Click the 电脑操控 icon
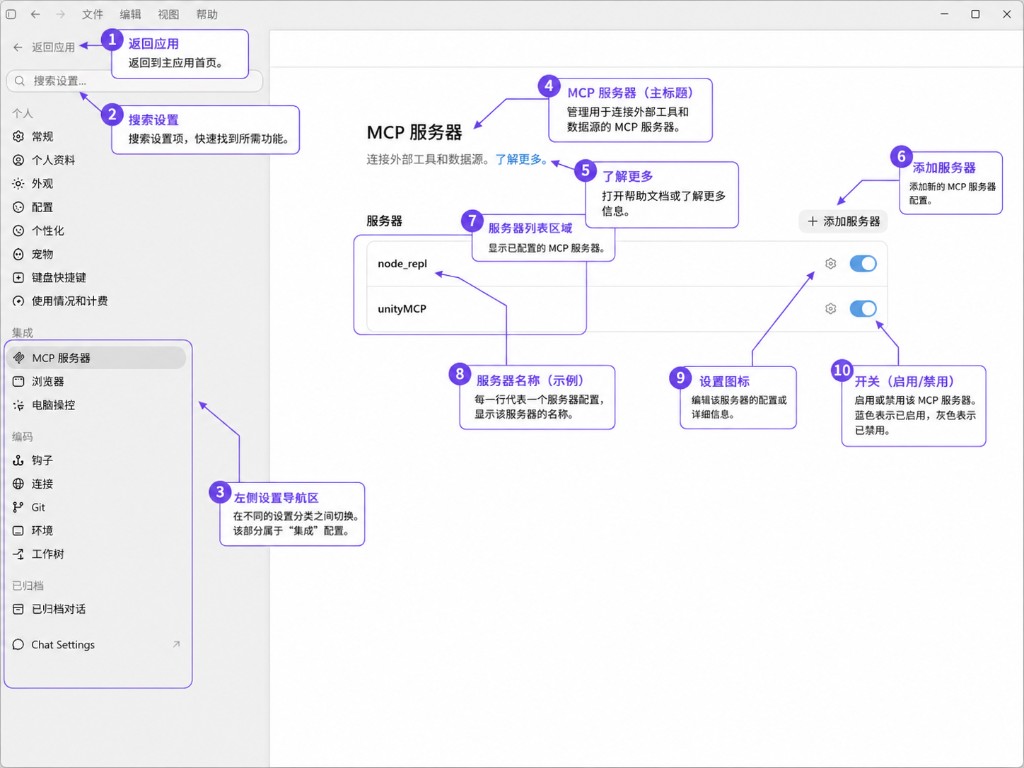 tap(18, 405)
